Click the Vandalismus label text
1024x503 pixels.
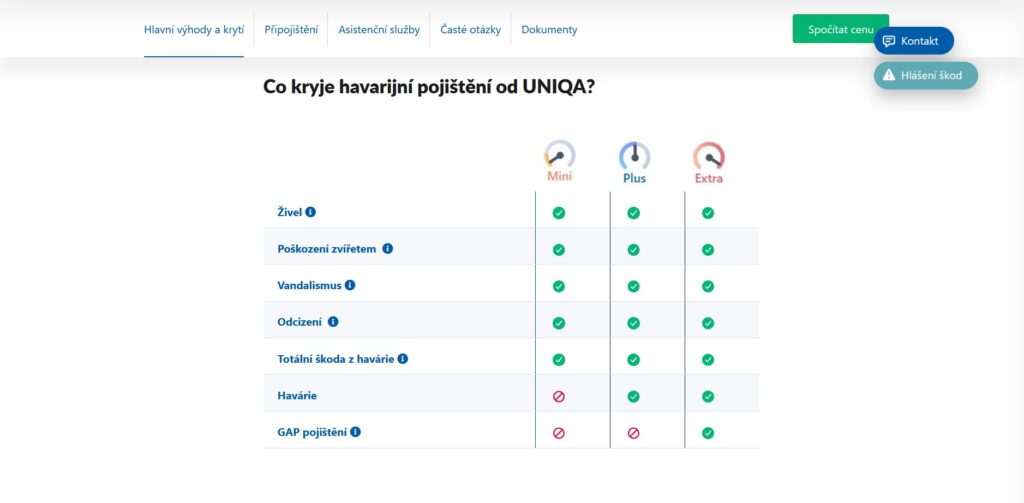pyautogui.click(x=310, y=285)
